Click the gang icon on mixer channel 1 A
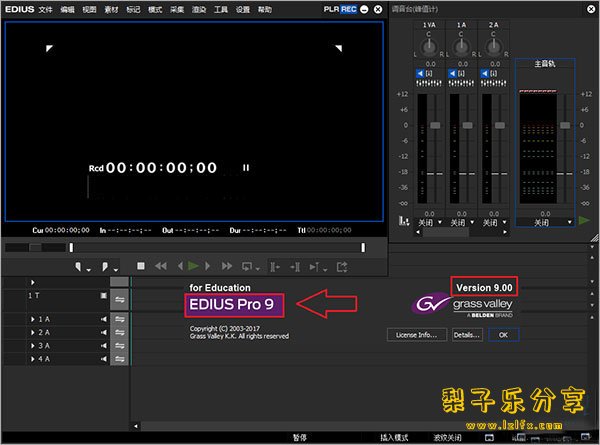The width and height of the screenshot is (600, 445). [x=461, y=73]
